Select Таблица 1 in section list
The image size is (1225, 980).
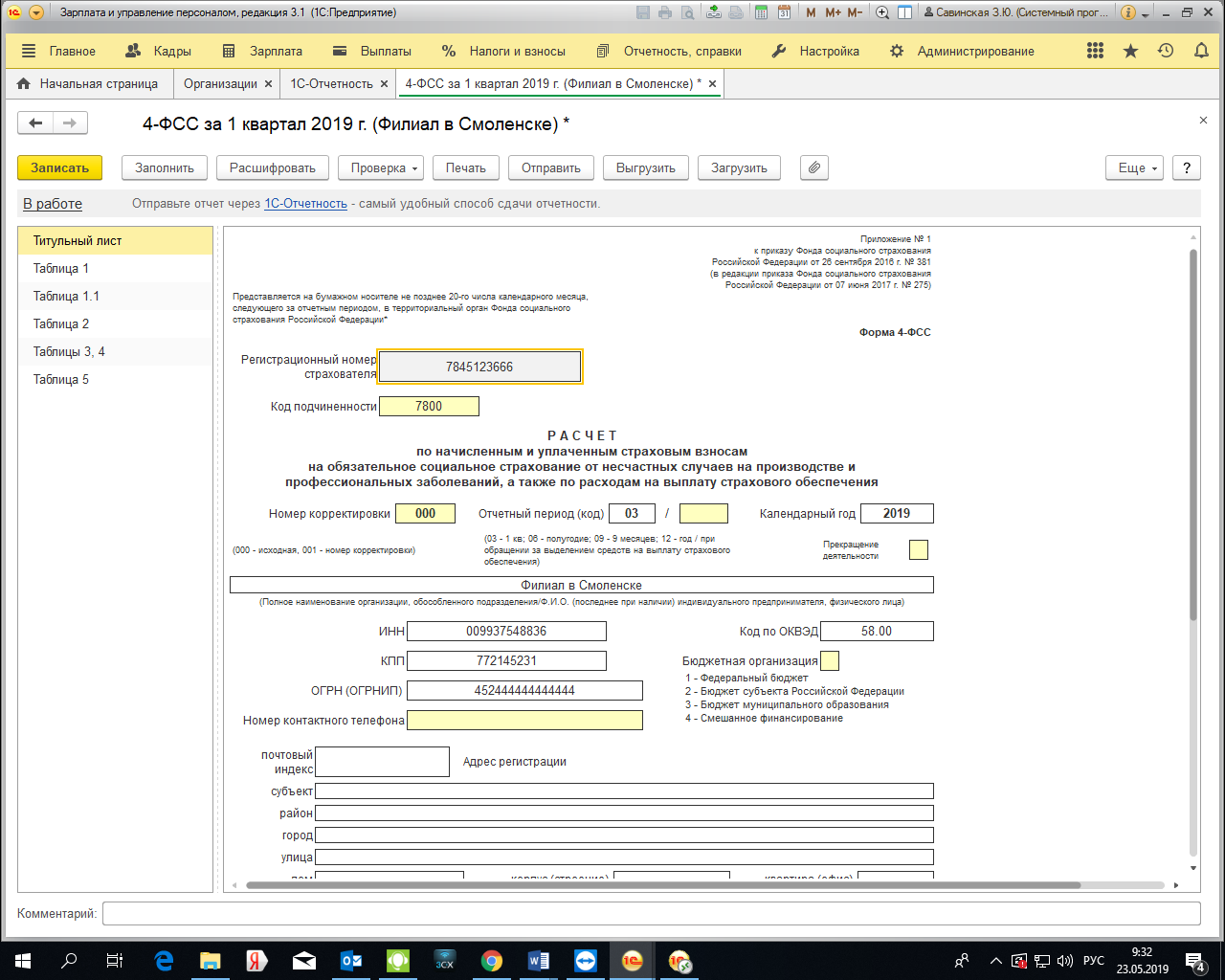point(115,268)
